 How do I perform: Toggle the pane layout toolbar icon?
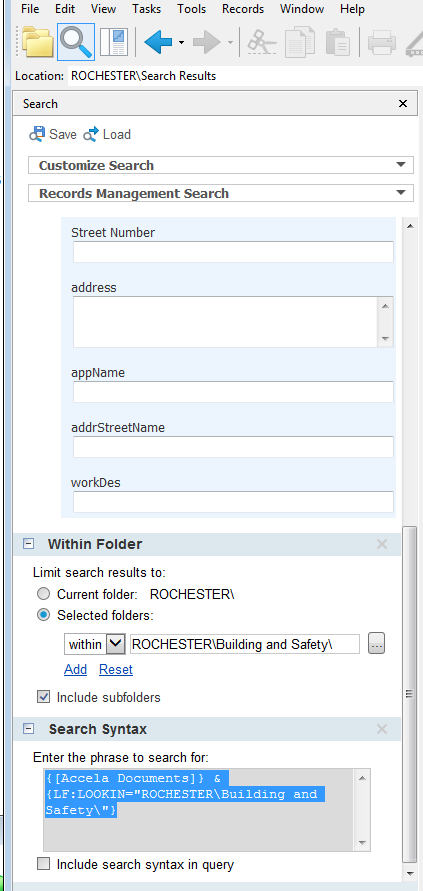[114, 41]
